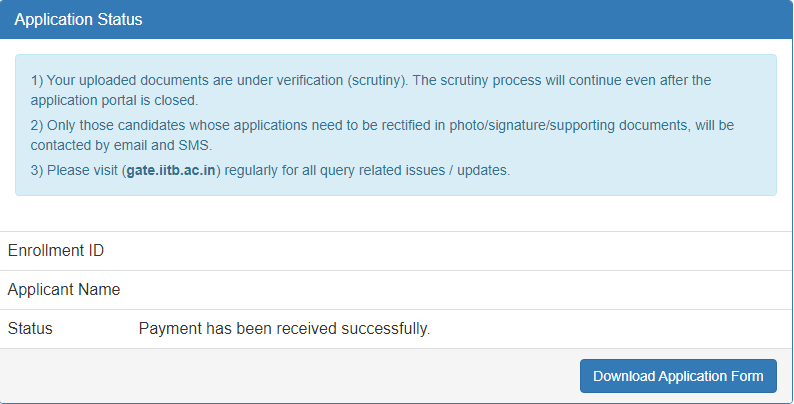Image resolution: width=794 pixels, height=404 pixels.
Task: Click 'query related issues / updates' text
Action: 415,171
